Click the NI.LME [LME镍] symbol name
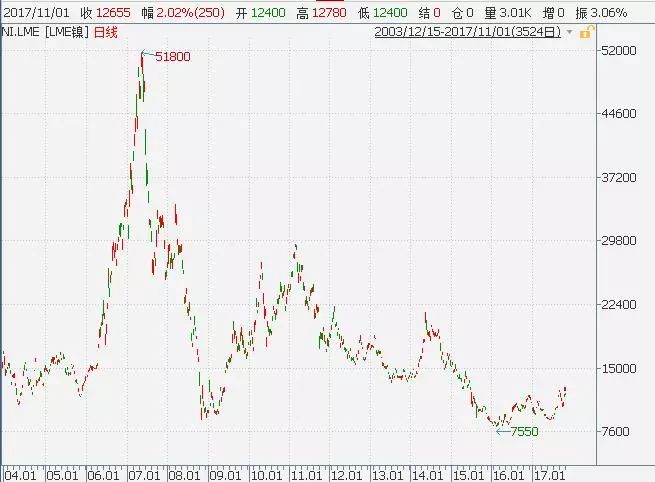Image resolution: width=655 pixels, height=482 pixels. coord(46,33)
